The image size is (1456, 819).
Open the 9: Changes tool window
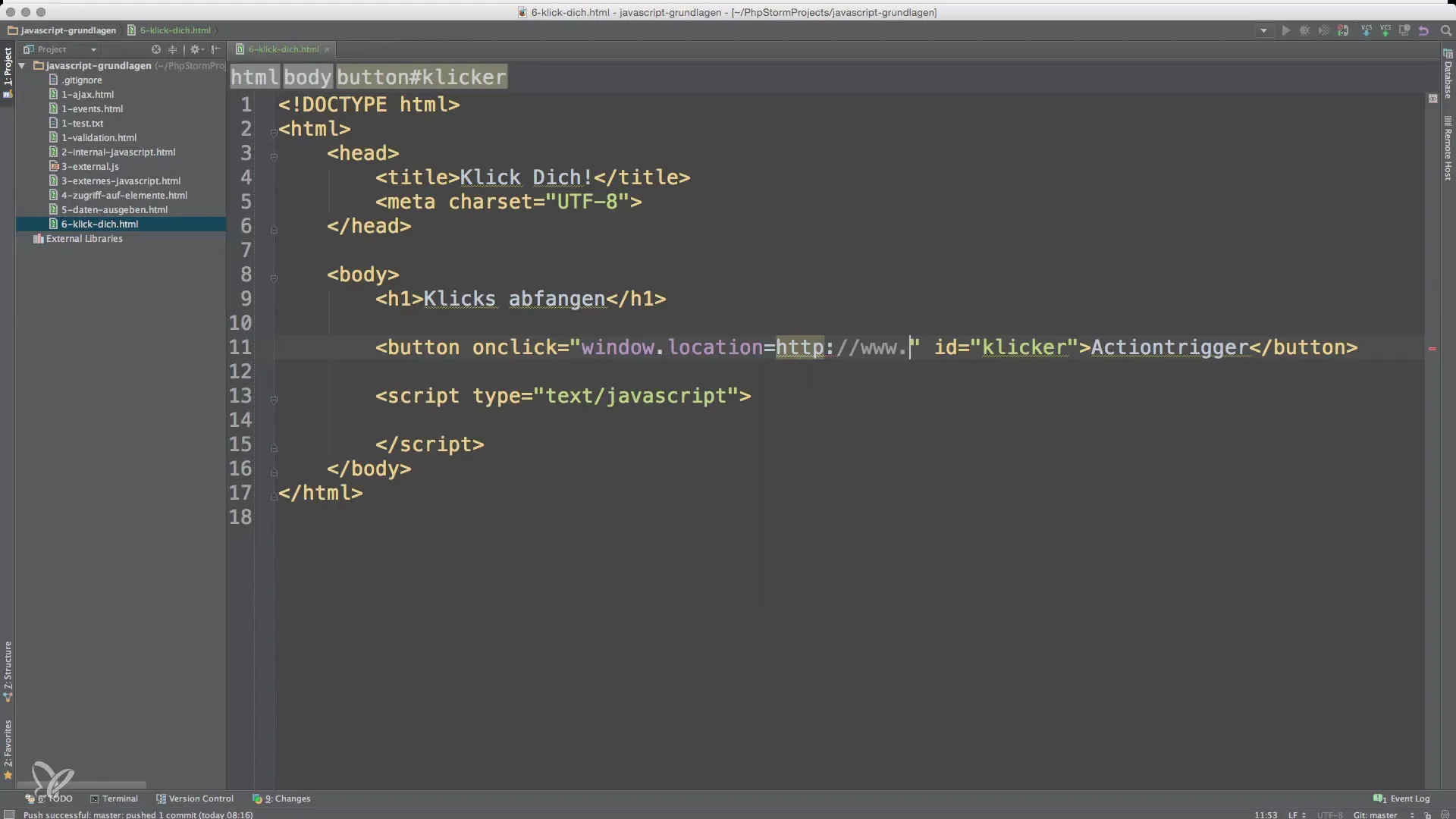[281, 799]
